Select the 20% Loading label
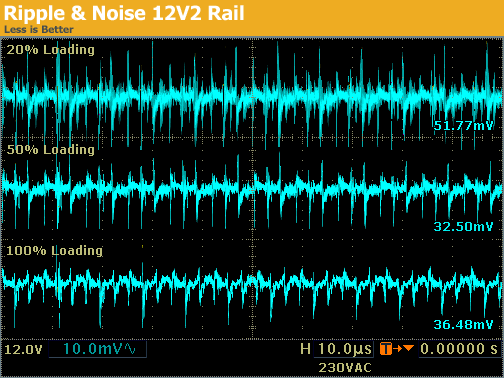Viewport: 504px width, 378px height. click(51, 50)
